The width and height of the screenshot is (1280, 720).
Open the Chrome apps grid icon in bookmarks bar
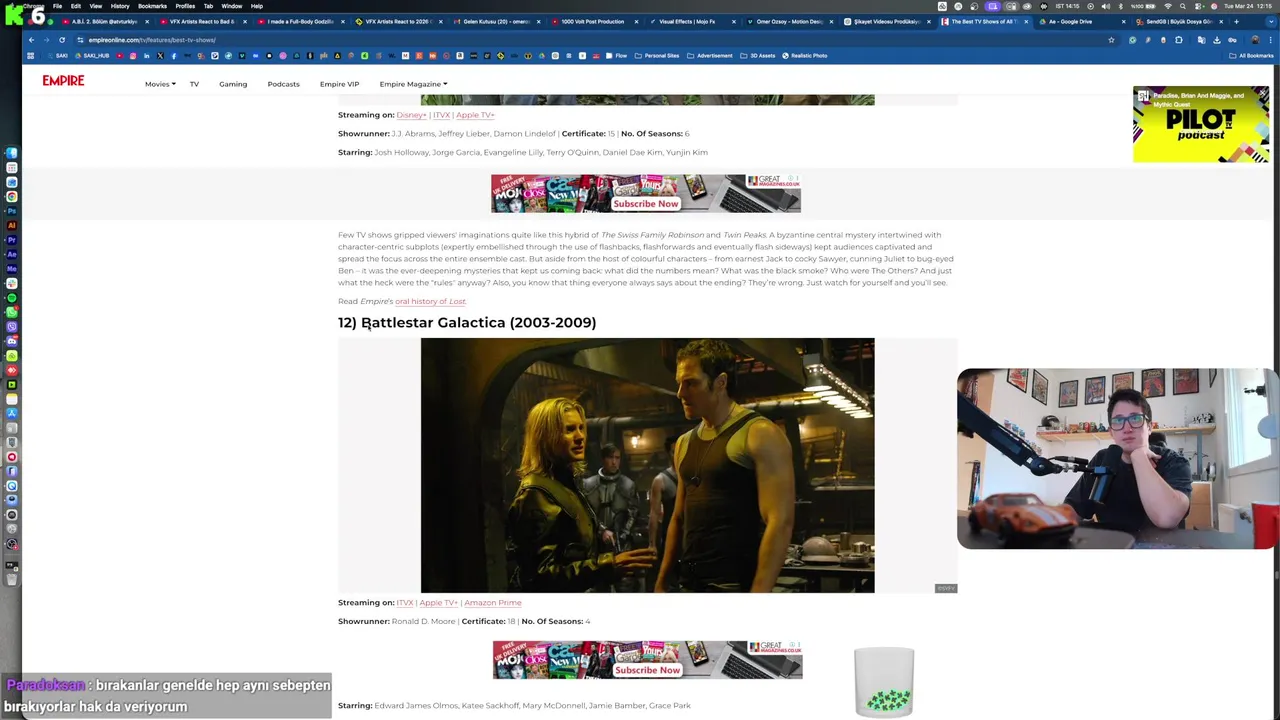31,56
